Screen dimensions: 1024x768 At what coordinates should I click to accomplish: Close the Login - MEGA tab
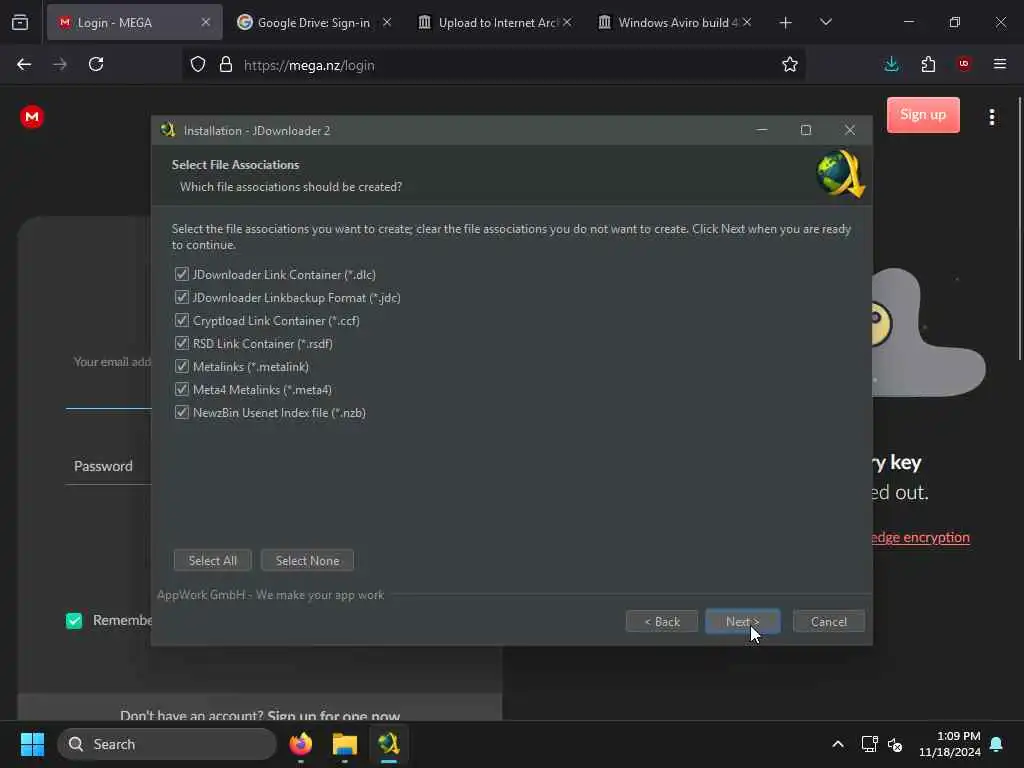(206, 22)
